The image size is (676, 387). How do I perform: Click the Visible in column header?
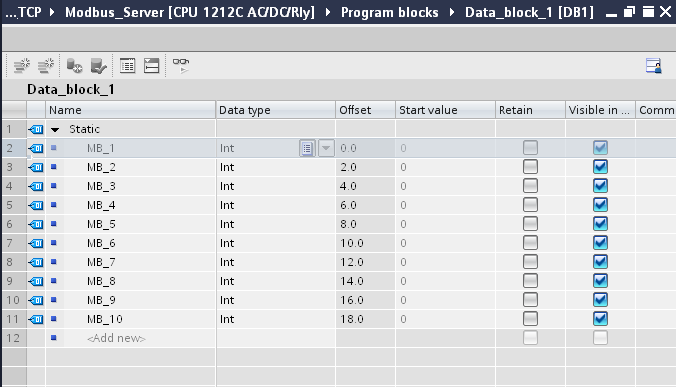(600, 110)
